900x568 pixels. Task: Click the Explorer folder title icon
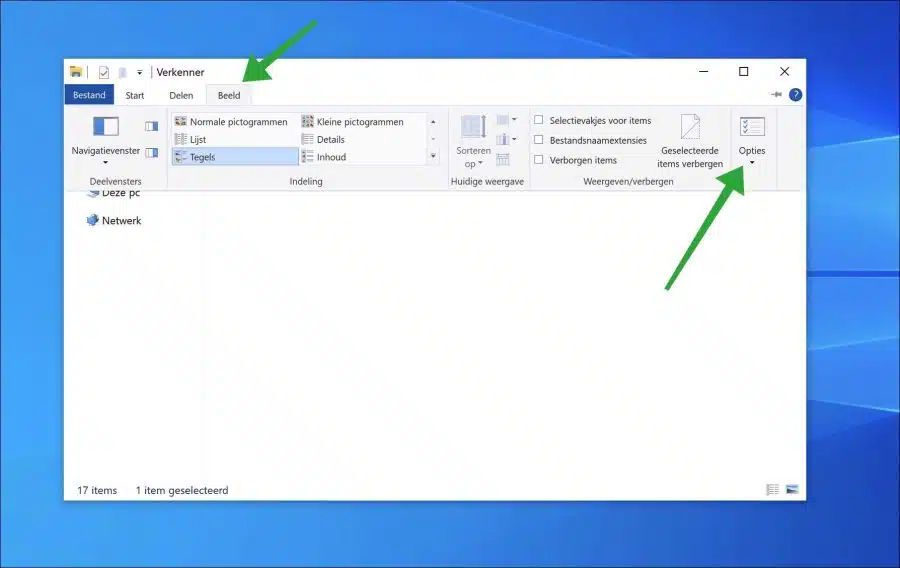point(76,72)
